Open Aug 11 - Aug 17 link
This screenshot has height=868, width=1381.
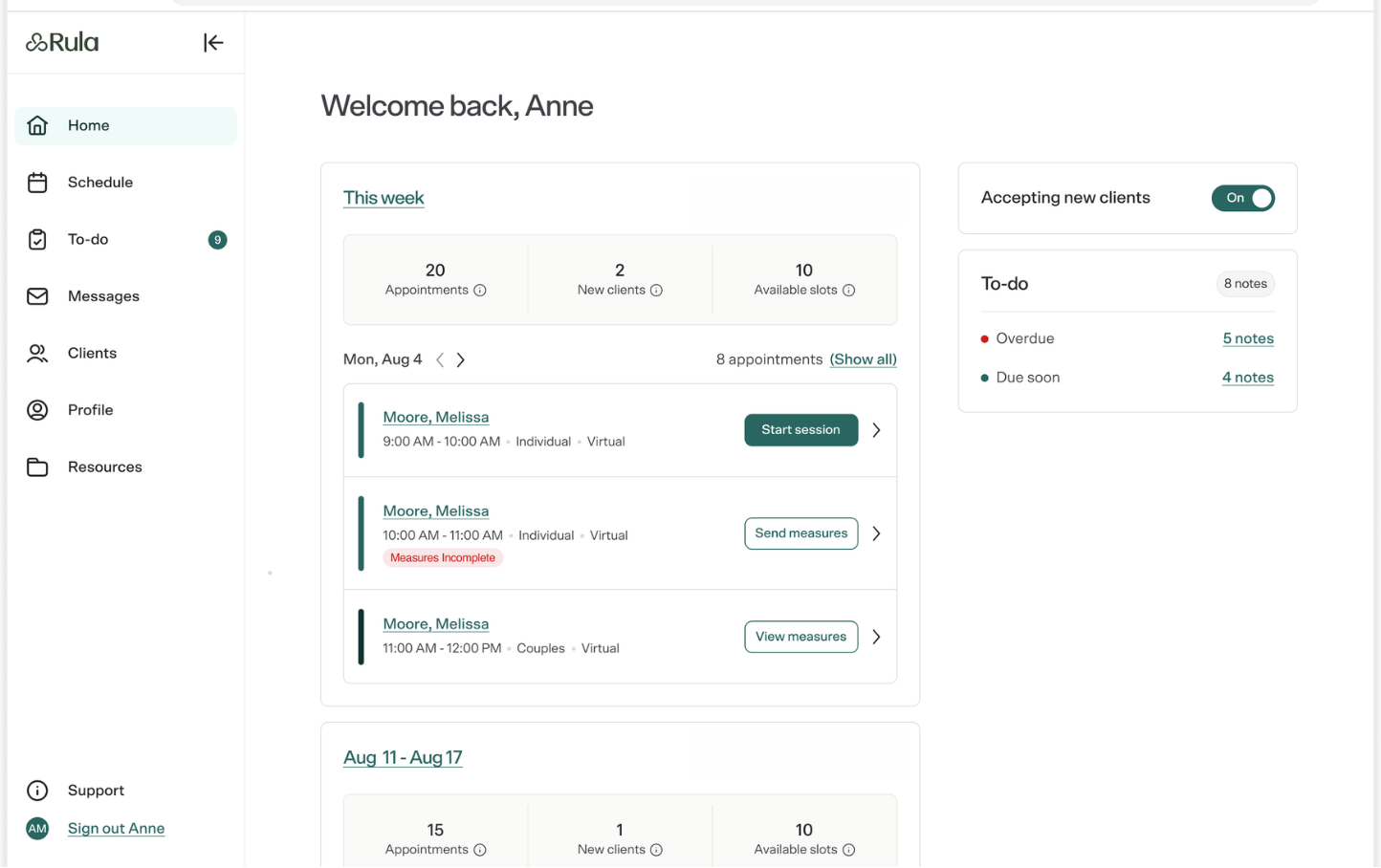[x=403, y=757]
